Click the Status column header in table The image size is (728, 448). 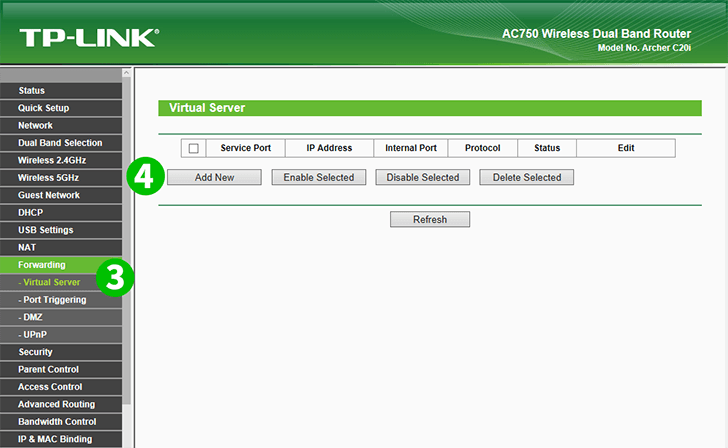click(547, 148)
